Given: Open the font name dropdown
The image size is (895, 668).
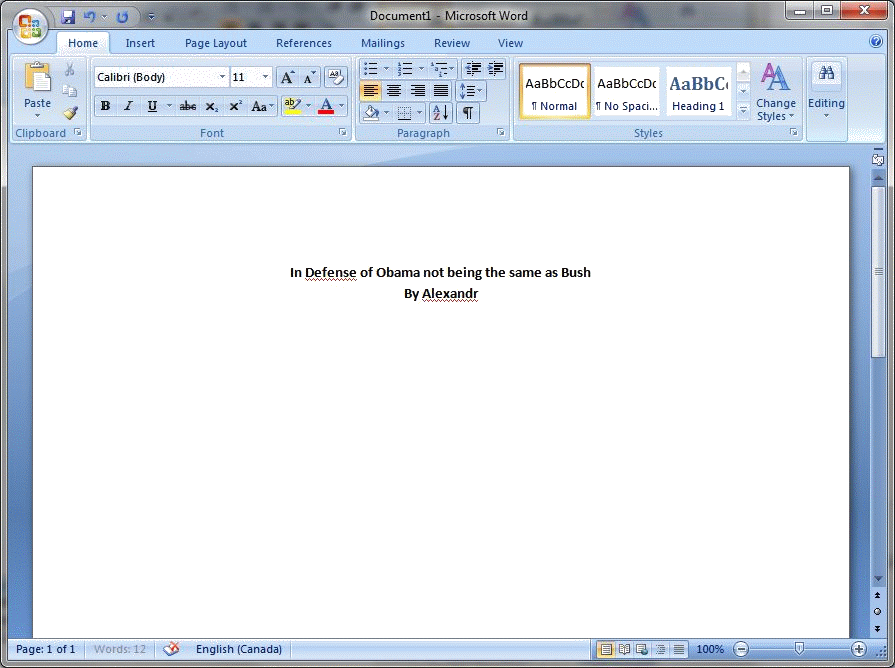Looking at the screenshot, I should (222, 77).
